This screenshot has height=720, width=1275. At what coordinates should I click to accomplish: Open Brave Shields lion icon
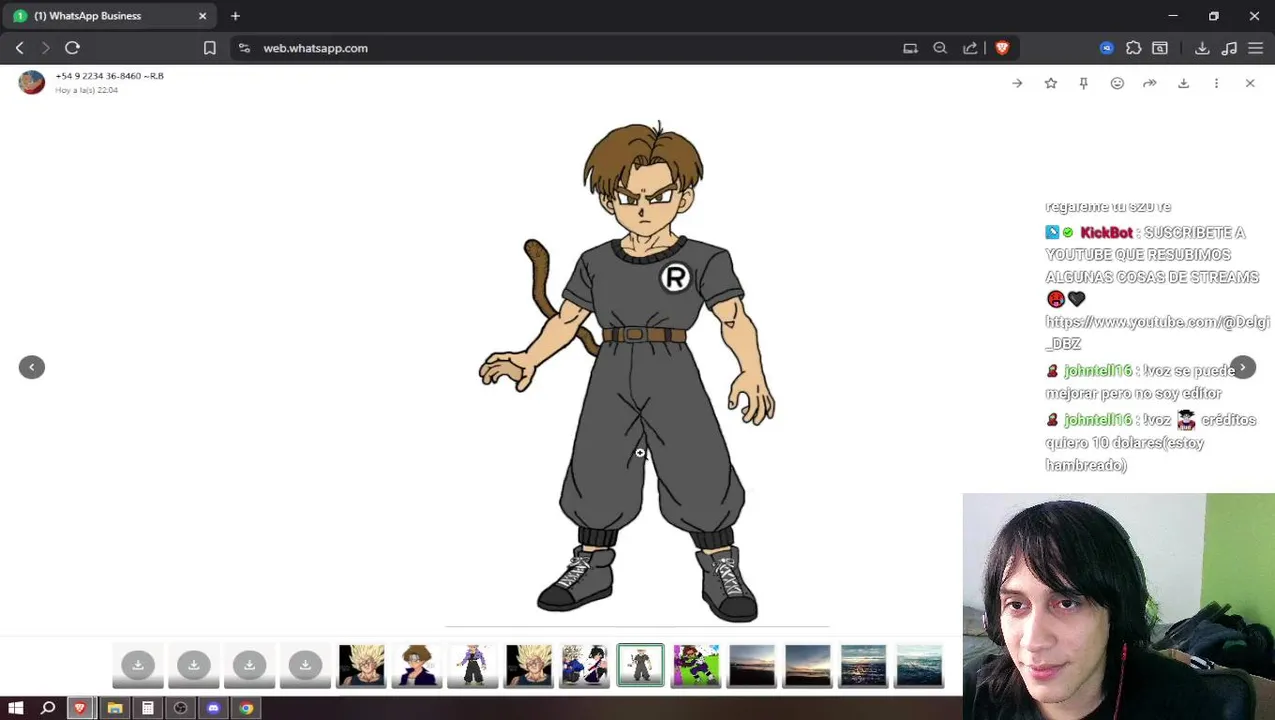point(1002,48)
